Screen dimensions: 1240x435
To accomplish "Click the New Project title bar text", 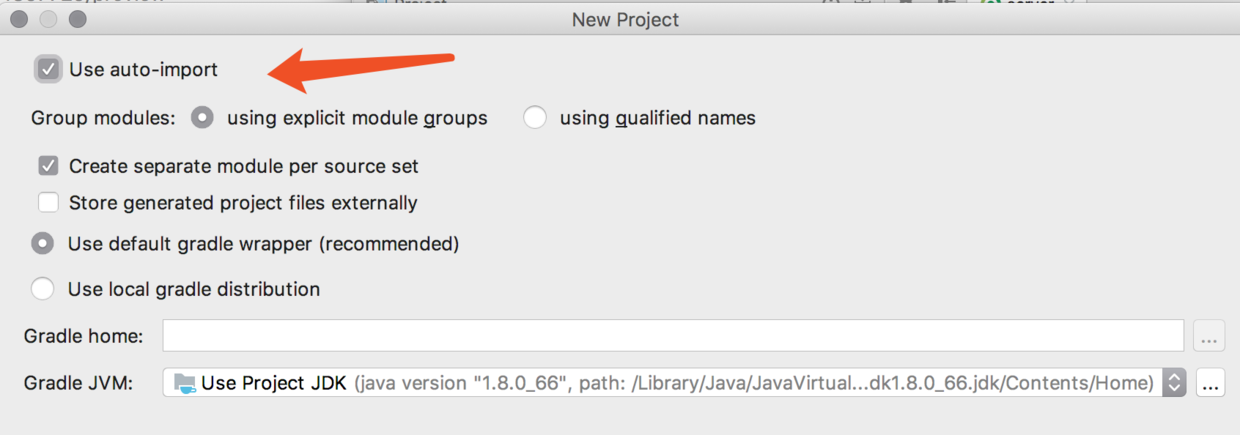I will 625,19.
